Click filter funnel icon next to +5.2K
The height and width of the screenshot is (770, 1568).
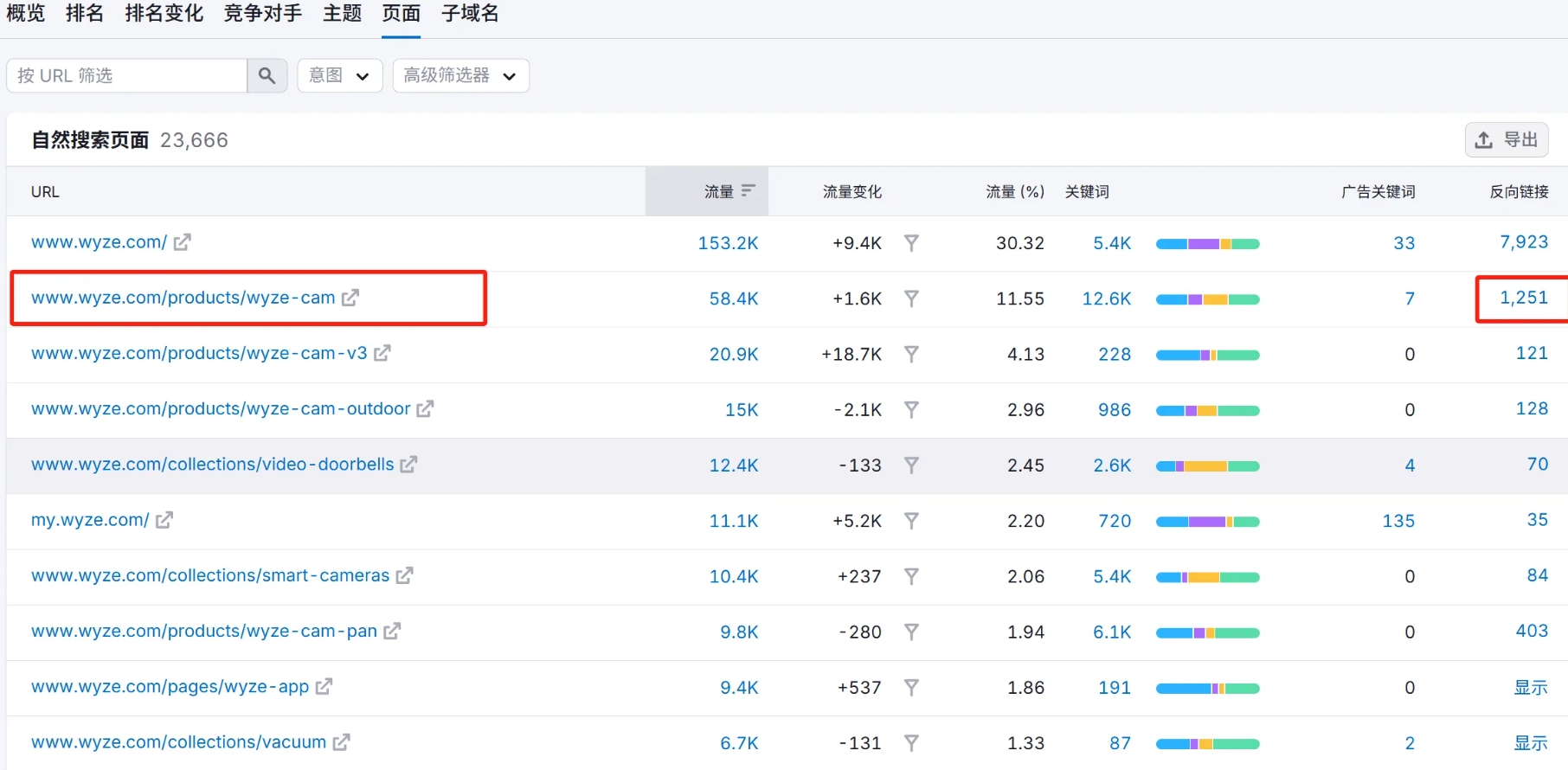click(911, 521)
